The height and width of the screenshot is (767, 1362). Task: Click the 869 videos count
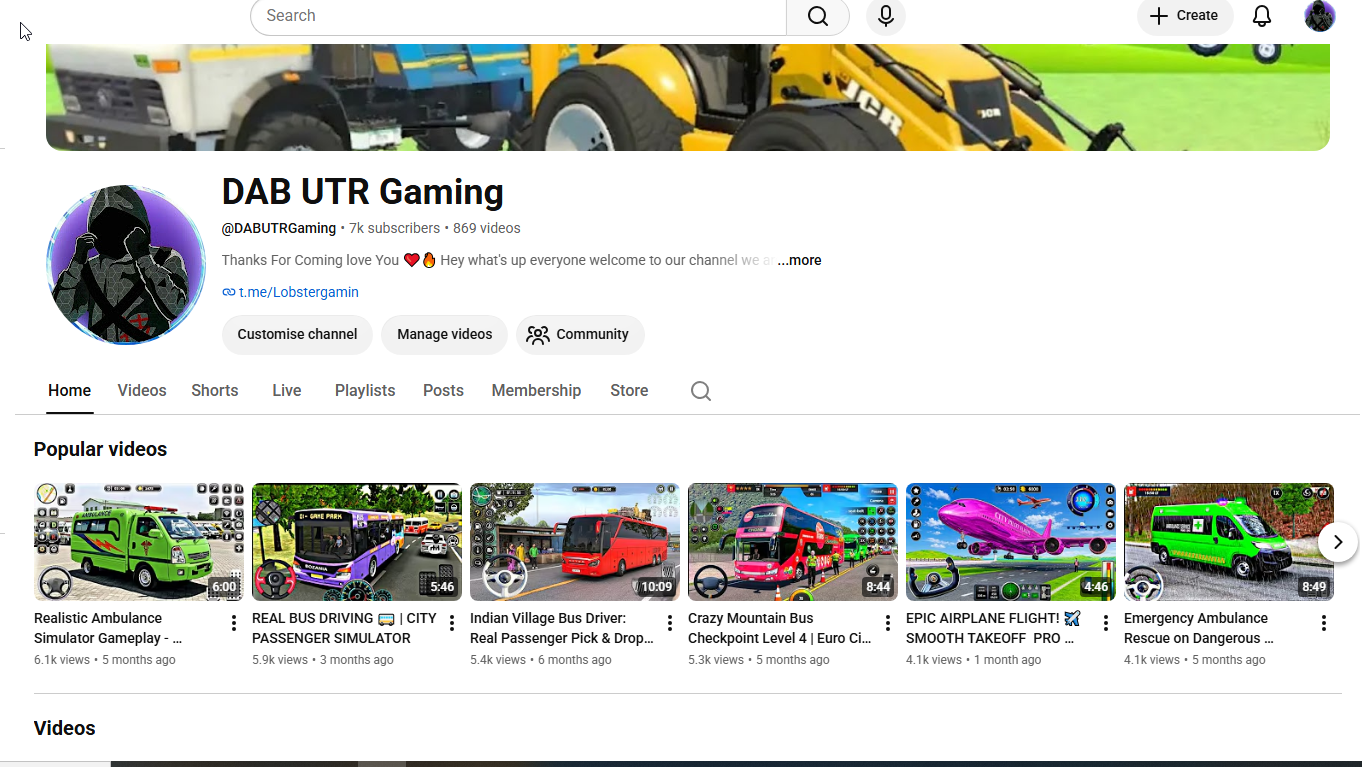(x=487, y=228)
